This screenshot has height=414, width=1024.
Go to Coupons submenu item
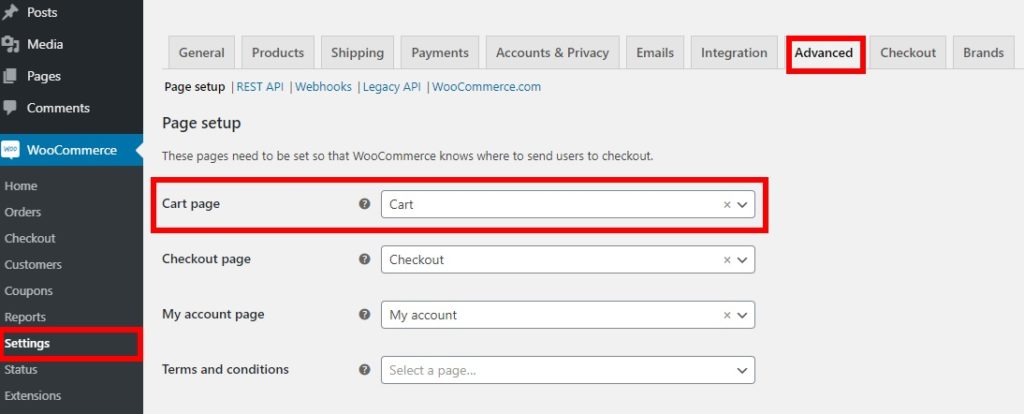[x=29, y=291]
